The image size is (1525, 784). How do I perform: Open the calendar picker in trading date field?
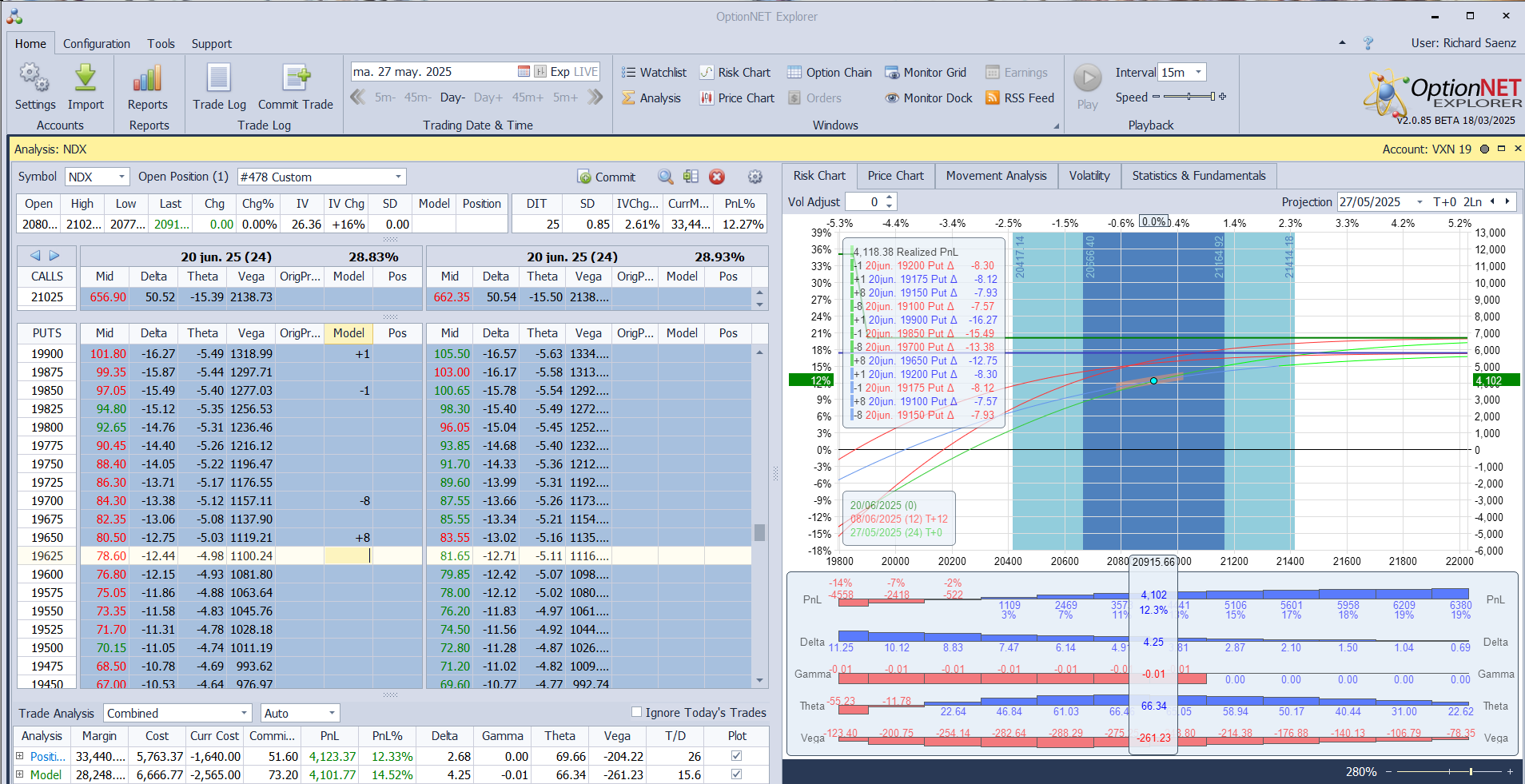coord(524,71)
